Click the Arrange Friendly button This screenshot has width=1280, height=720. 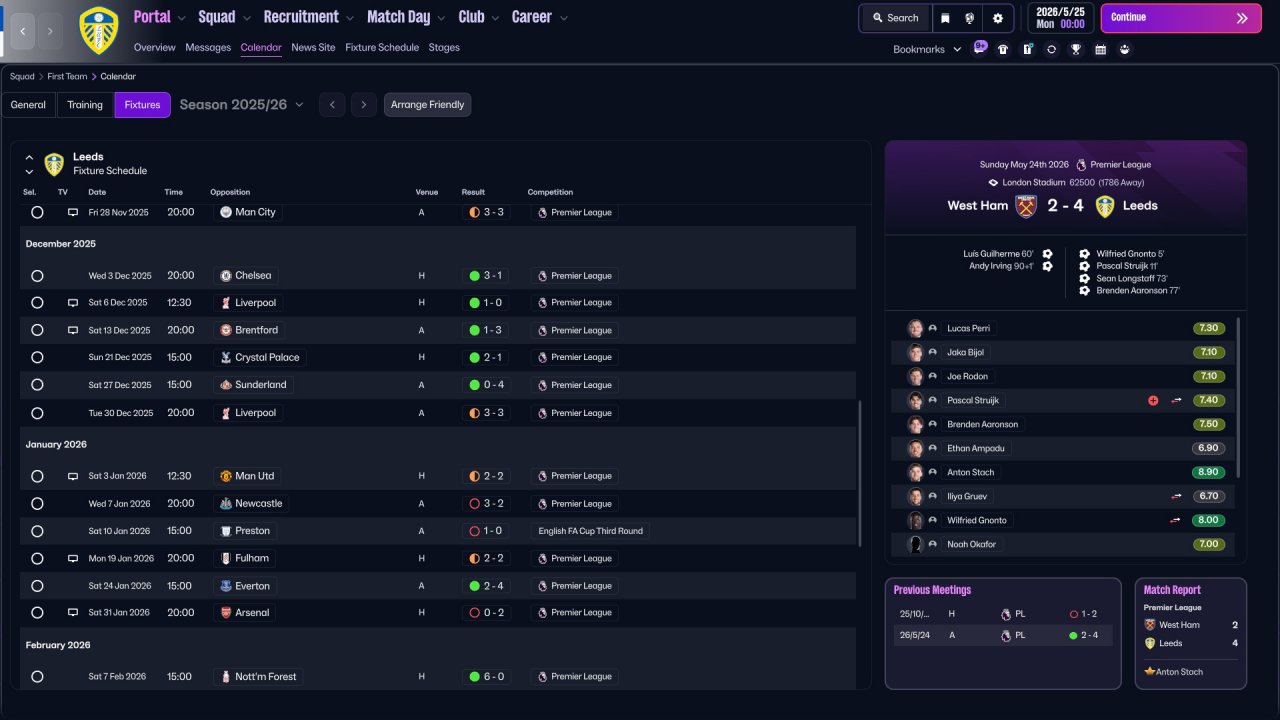click(x=427, y=105)
